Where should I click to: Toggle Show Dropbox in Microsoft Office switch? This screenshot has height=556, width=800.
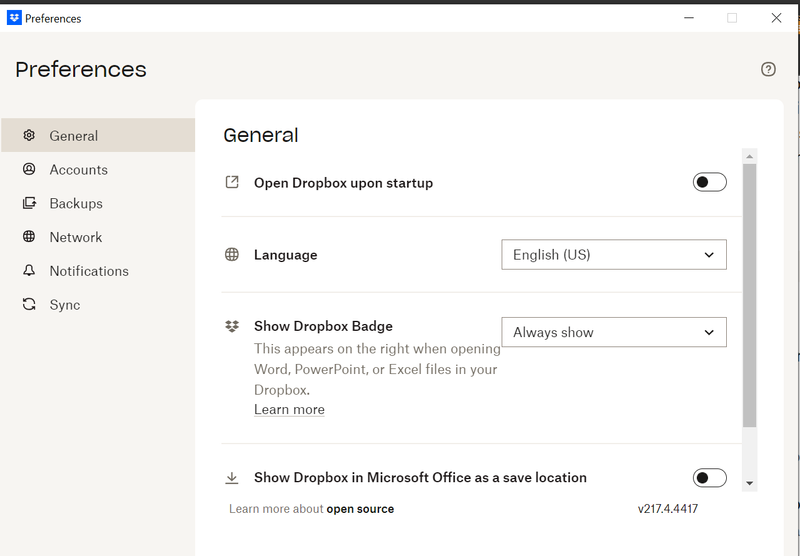click(709, 478)
